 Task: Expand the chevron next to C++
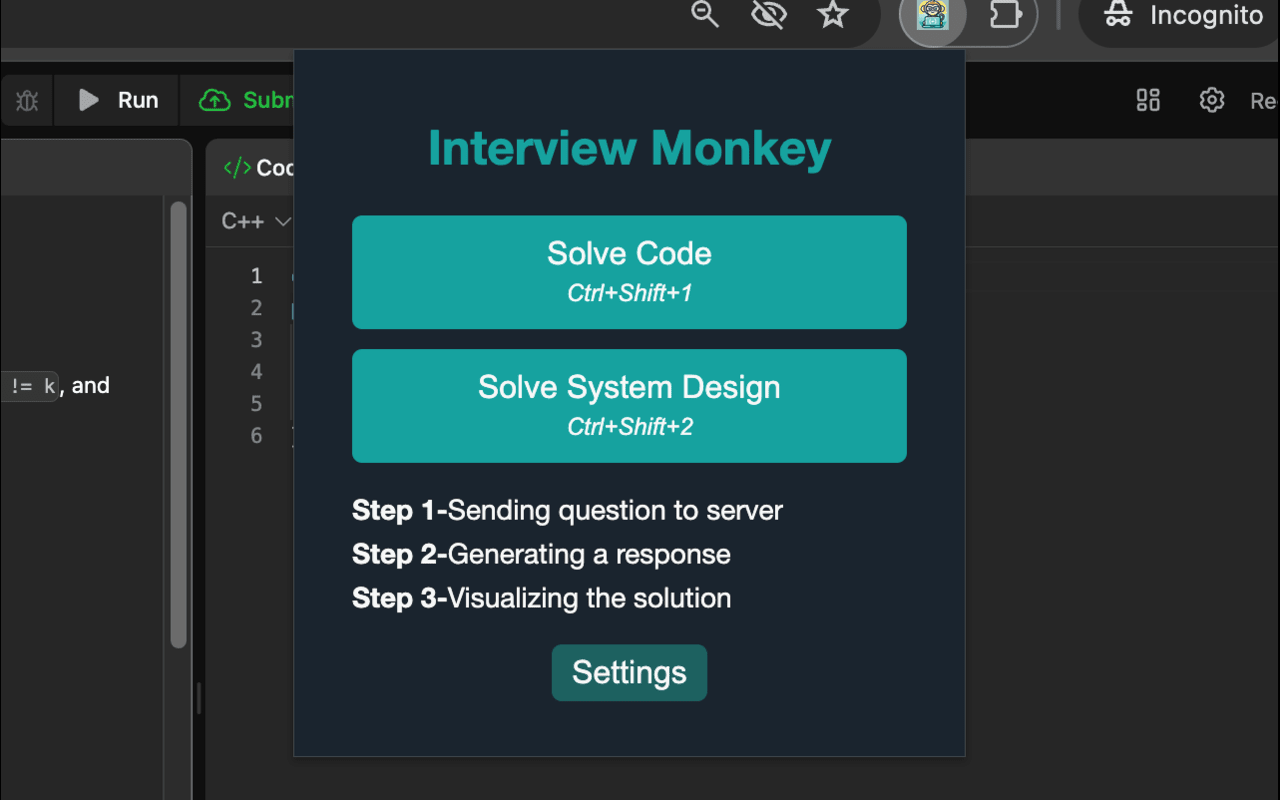(x=281, y=221)
